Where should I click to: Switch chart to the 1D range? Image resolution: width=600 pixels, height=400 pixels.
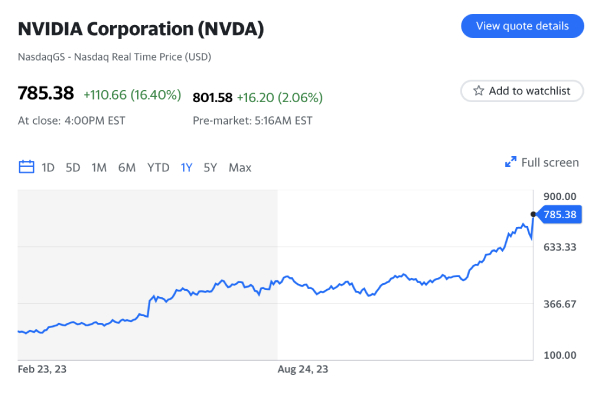pos(48,167)
